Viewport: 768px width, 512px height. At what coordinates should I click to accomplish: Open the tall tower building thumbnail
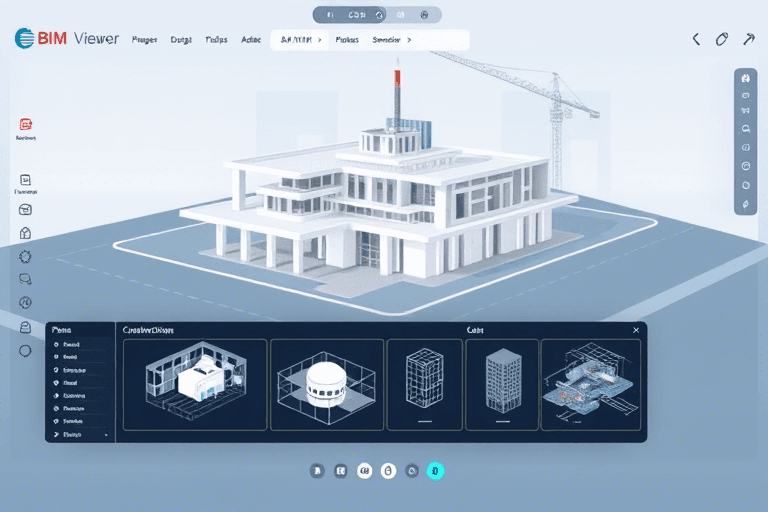pos(502,384)
